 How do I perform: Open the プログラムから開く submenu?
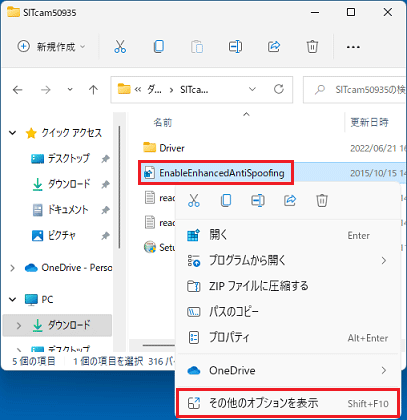point(288,260)
